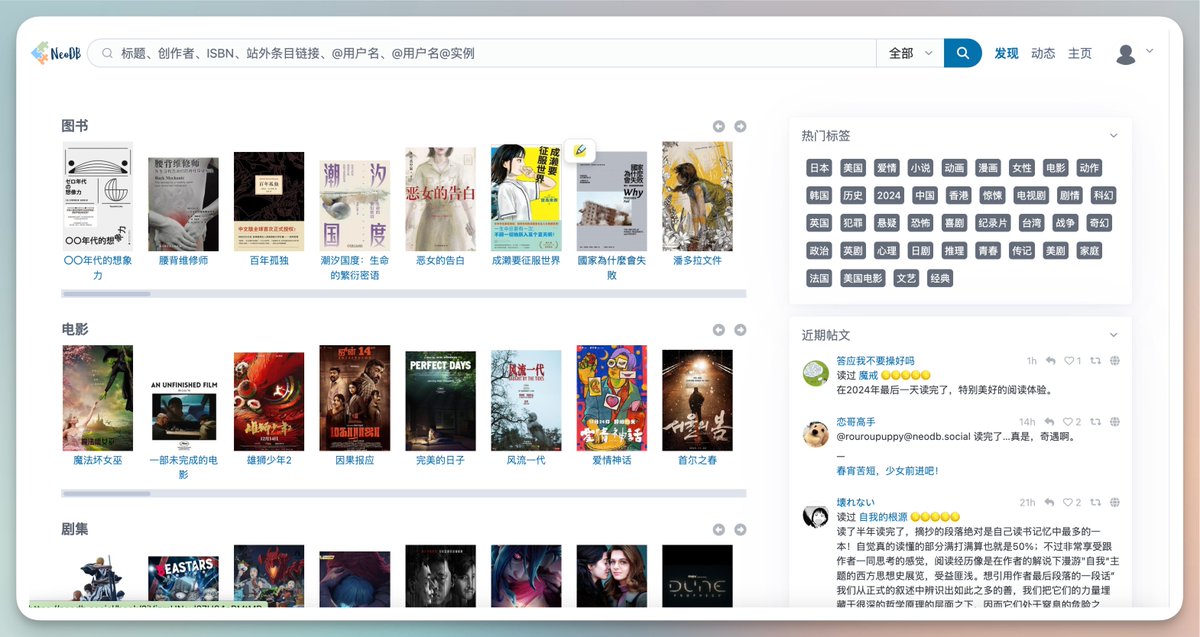The width and height of the screenshot is (1200, 637).
Task: Collapse the 近期帖文 panel
Action: point(1114,335)
